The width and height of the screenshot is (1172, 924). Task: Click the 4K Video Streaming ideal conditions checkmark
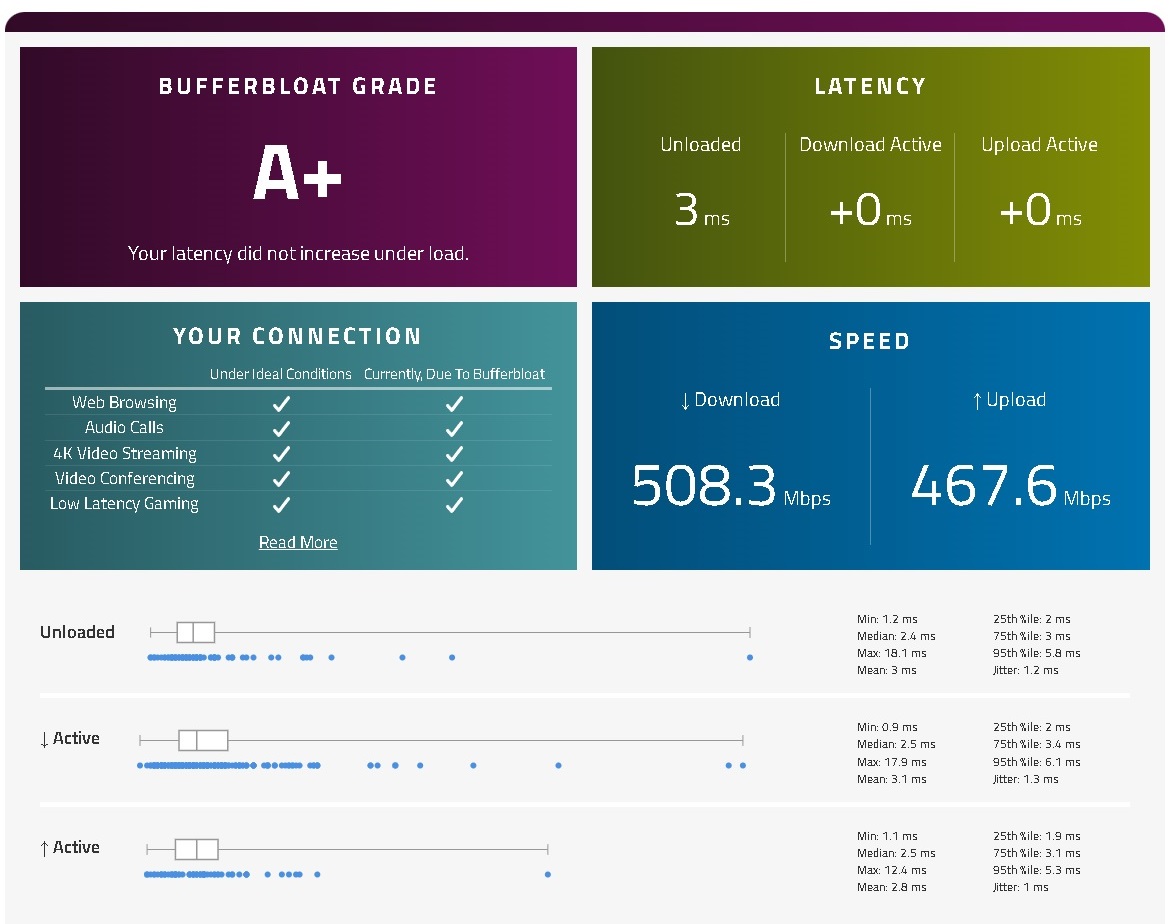click(x=281, y=454)
